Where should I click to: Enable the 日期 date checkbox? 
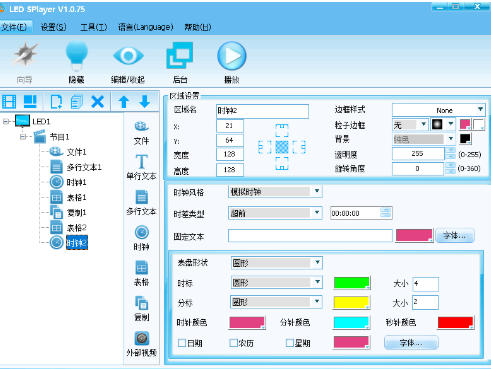[182, 343]
